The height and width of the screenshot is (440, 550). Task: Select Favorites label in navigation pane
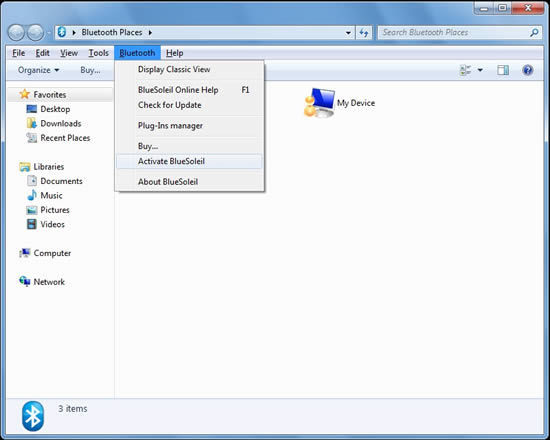click(50, 95)
